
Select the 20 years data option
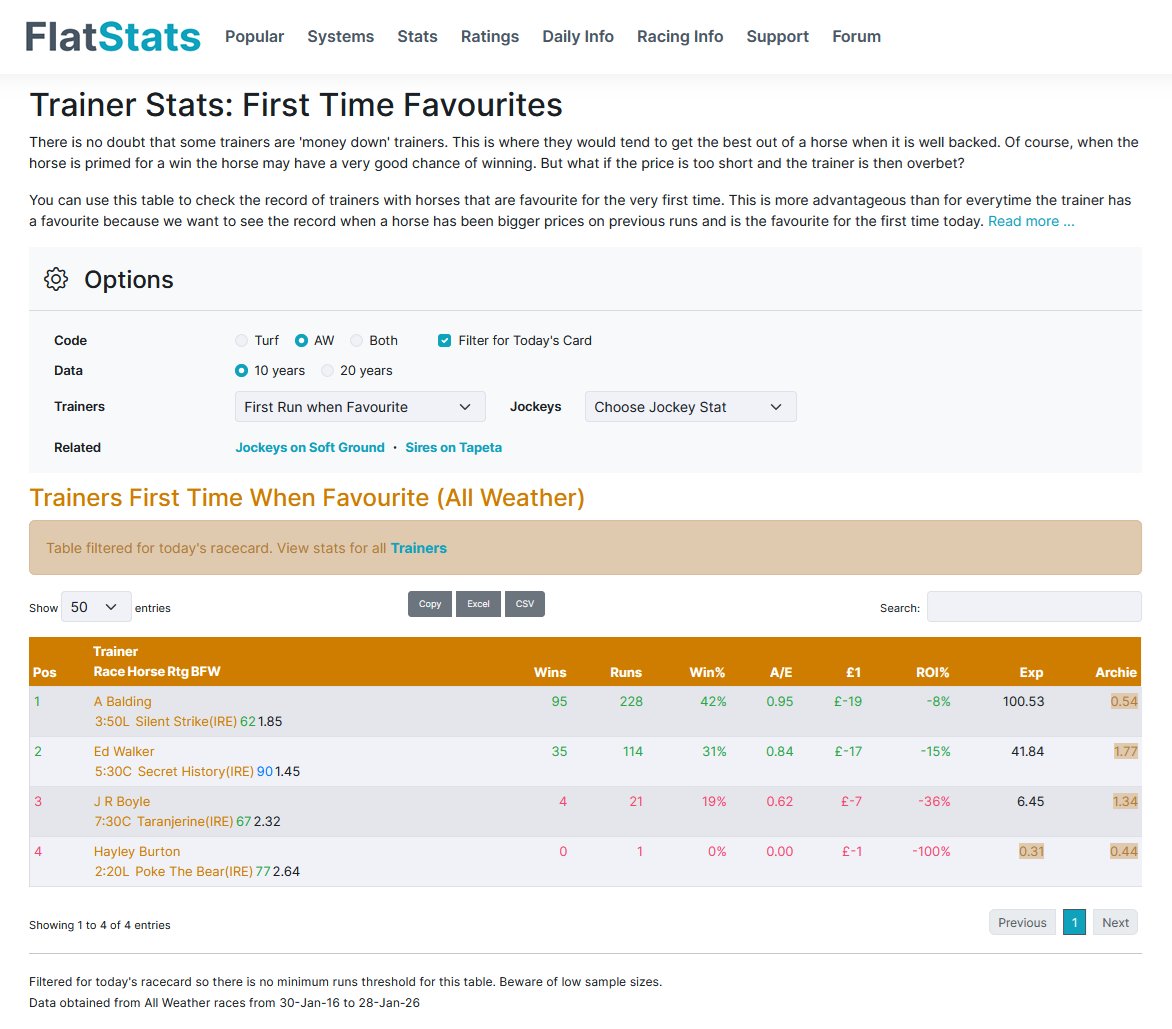pyautogui.click(x=327, y=371)
